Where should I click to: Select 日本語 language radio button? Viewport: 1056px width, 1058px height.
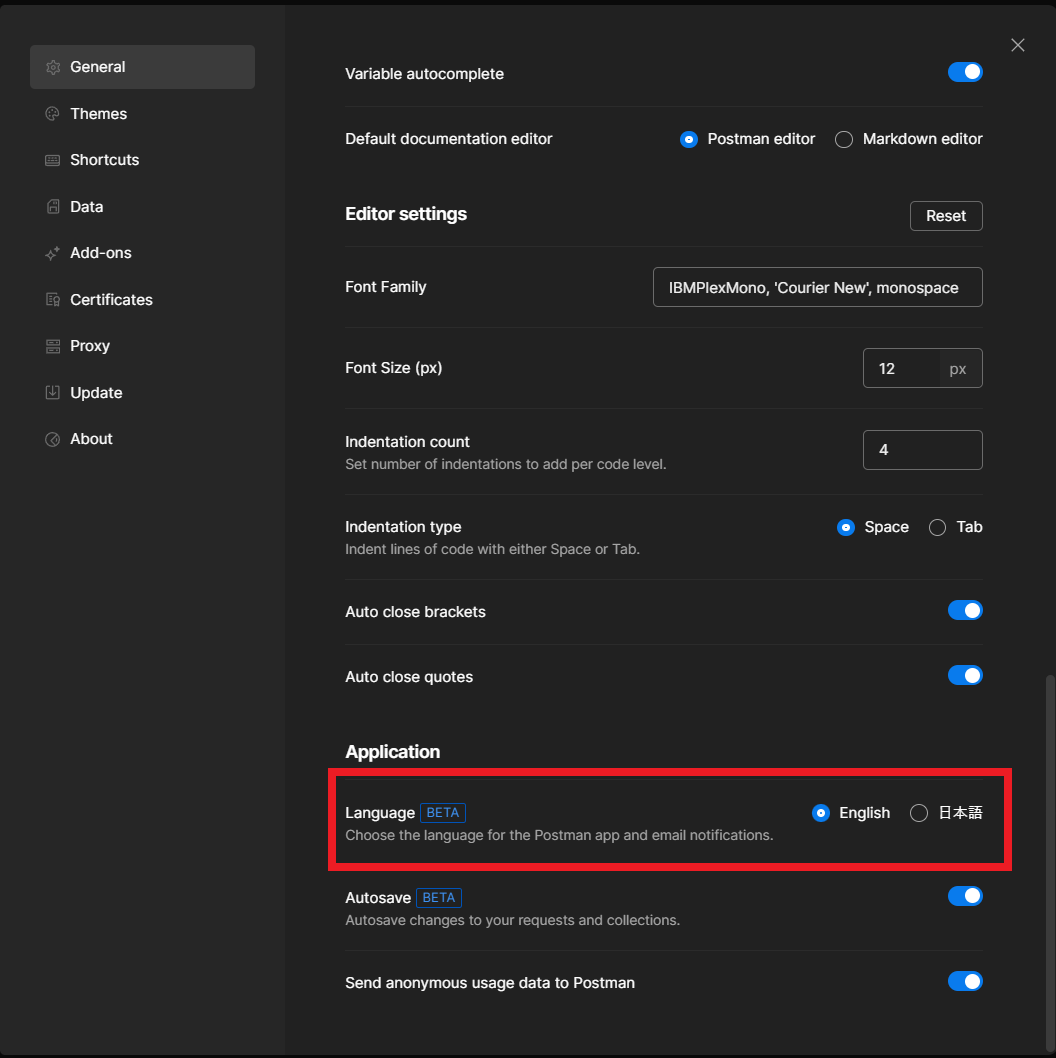pyautogui.click(x=919, y=813)
